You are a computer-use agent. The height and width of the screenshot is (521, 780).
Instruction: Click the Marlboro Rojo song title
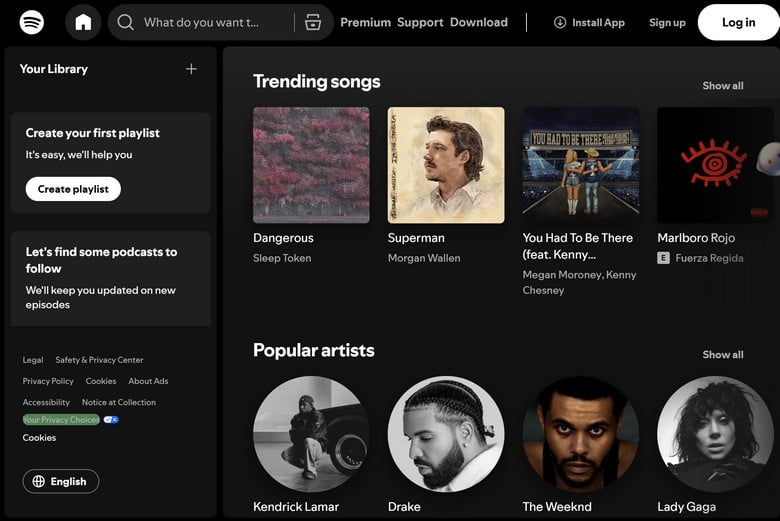point(696,238)
